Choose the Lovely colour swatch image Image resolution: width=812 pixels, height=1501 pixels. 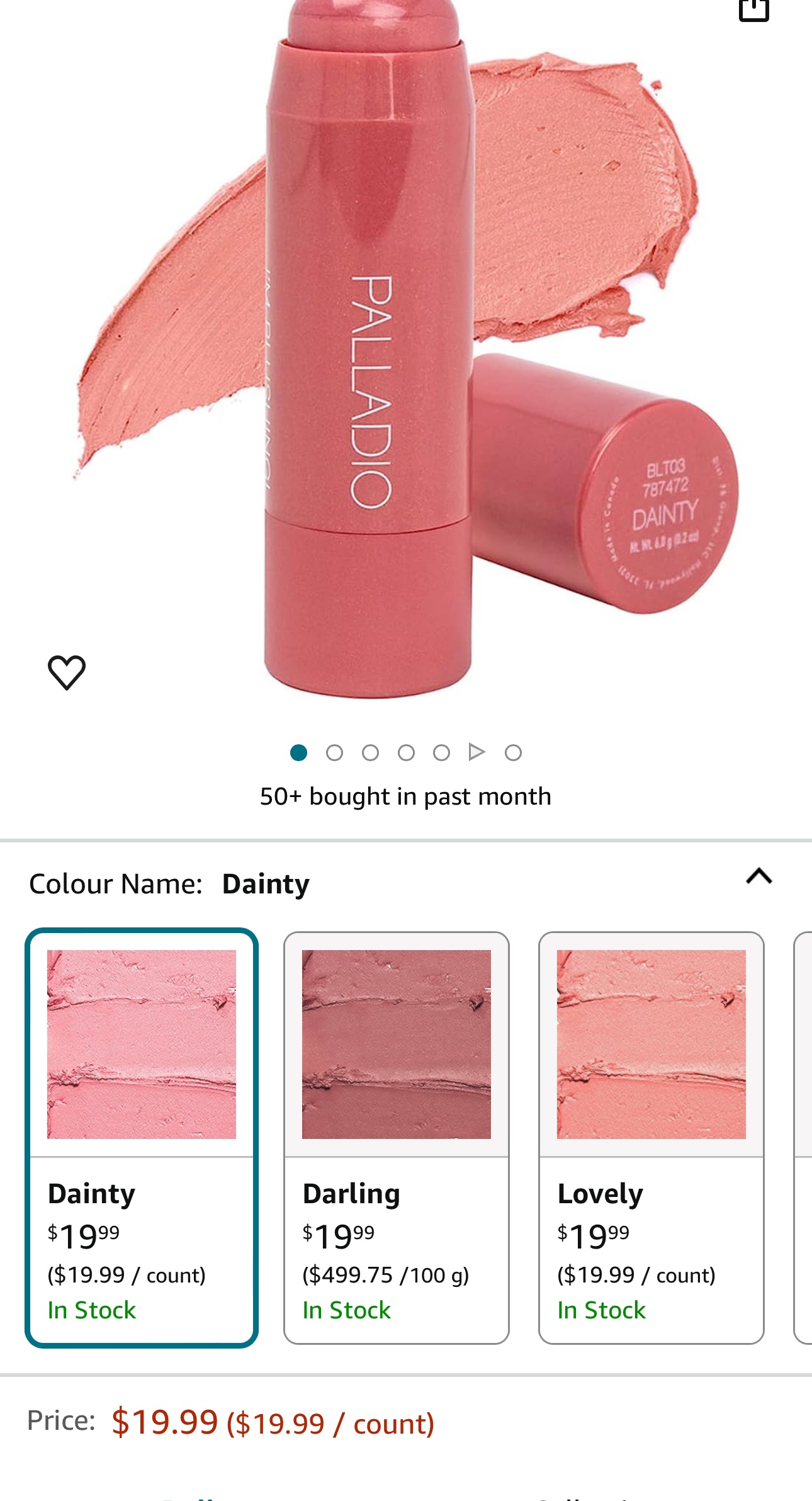(x=651, y=1044)
